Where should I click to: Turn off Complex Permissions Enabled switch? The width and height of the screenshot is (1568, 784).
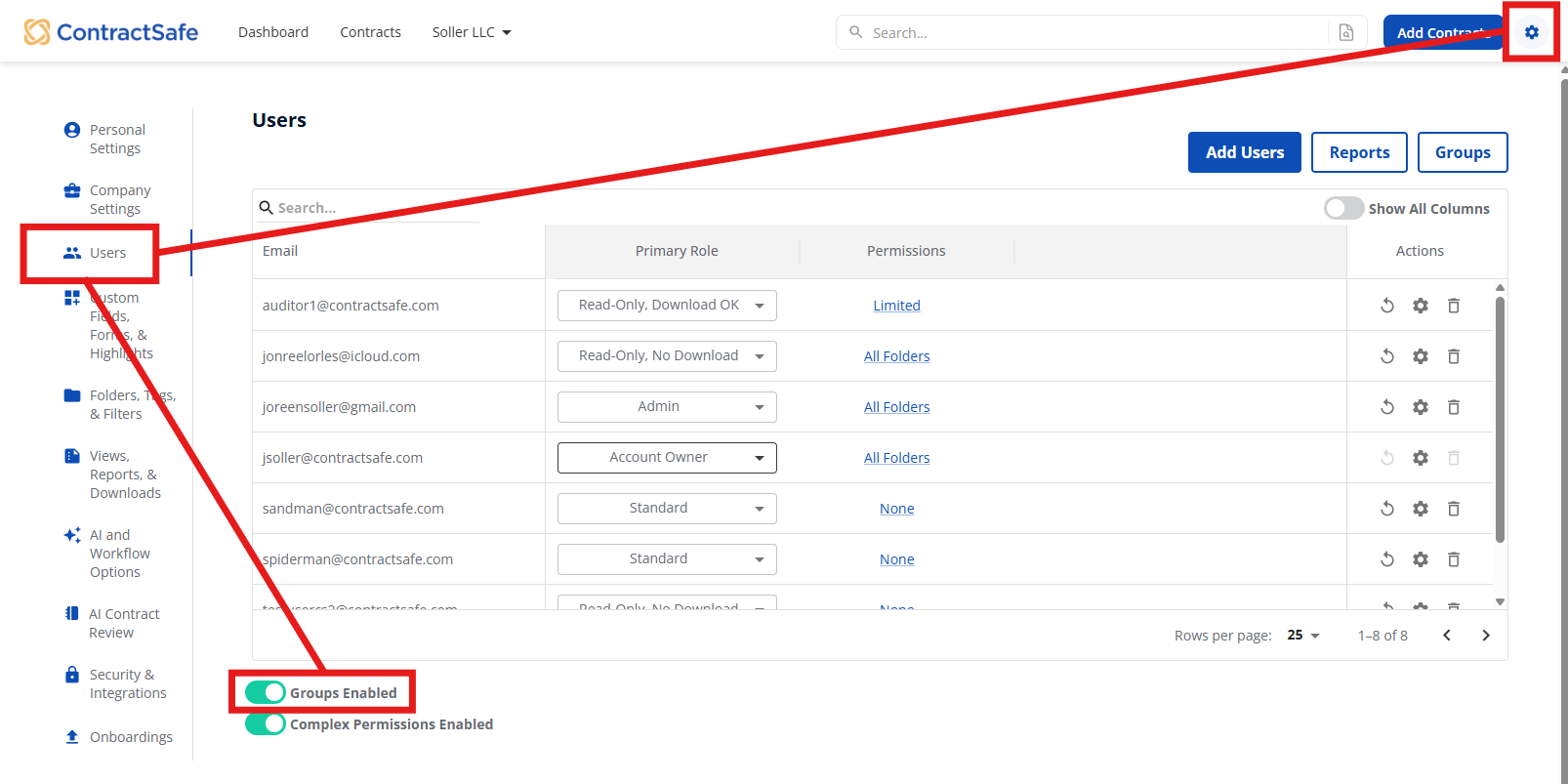point(266,724)
